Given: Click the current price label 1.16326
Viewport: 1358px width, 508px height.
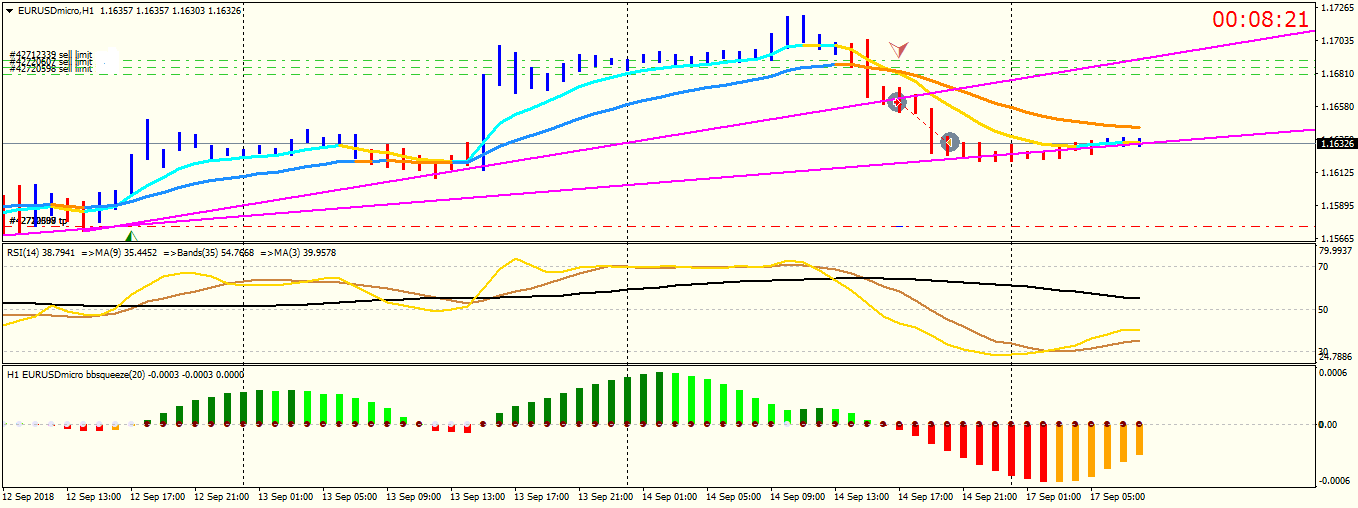Looking at the screenshot, I should tap(1337, 143).
